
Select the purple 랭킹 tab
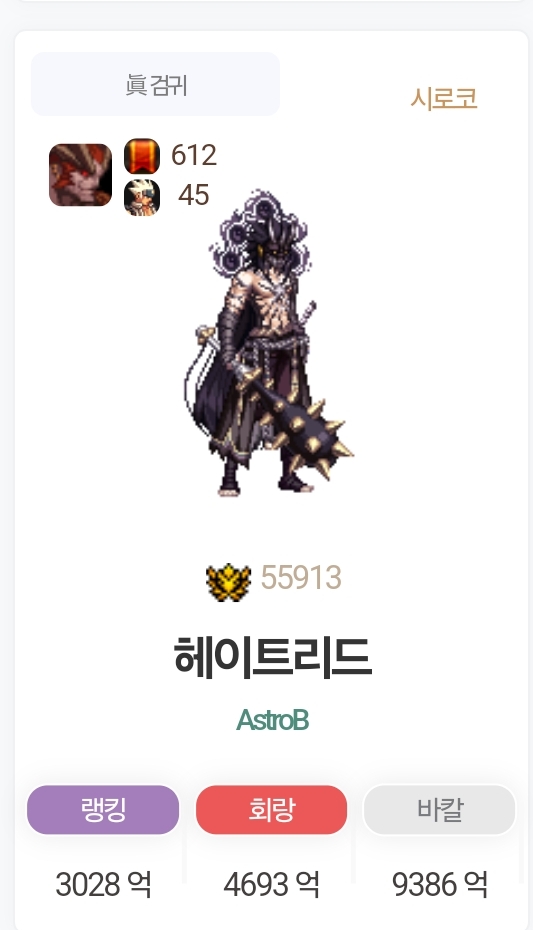[x=103, y=810]
